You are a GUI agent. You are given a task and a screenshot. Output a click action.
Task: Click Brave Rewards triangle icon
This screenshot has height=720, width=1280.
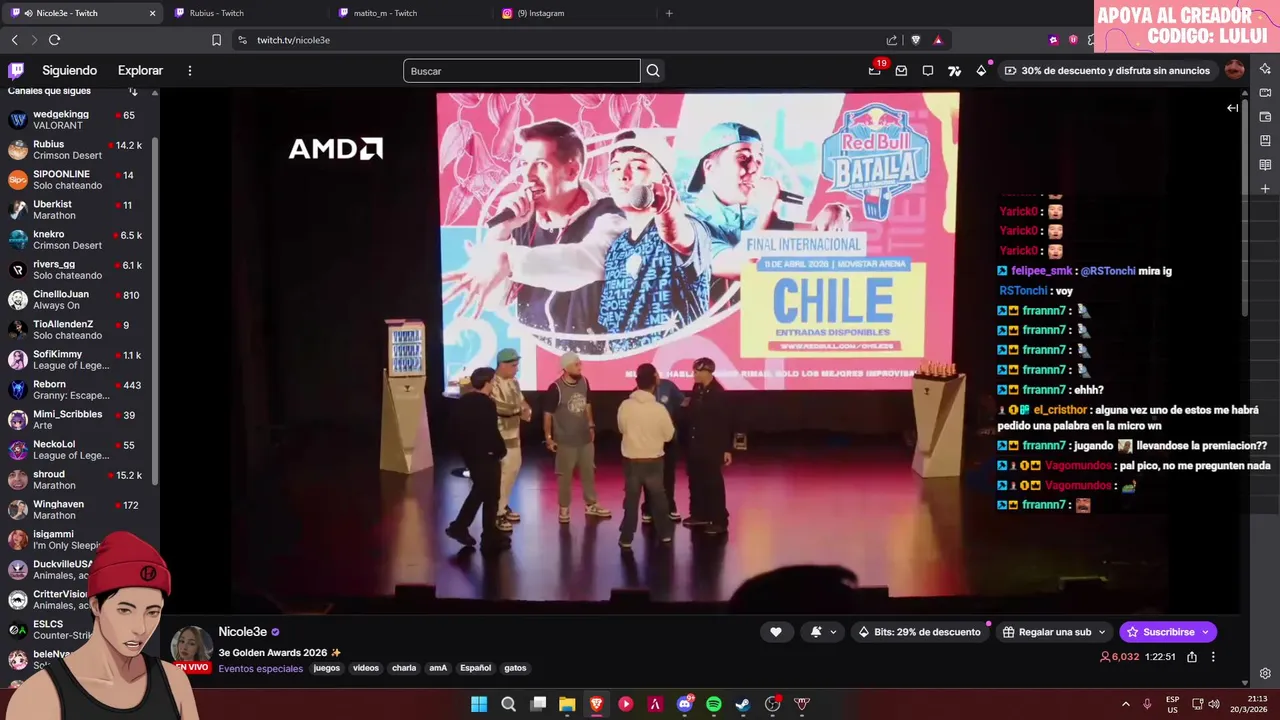(938, 40)
